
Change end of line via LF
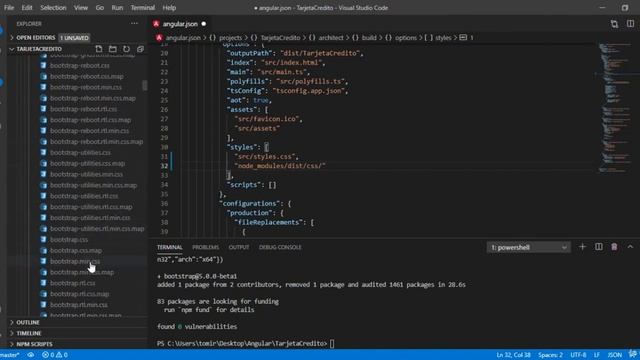coord(596,355)
